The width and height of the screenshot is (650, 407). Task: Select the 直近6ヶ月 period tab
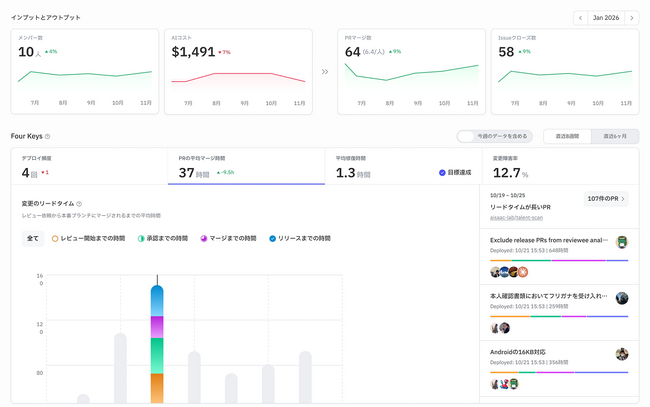614,136
